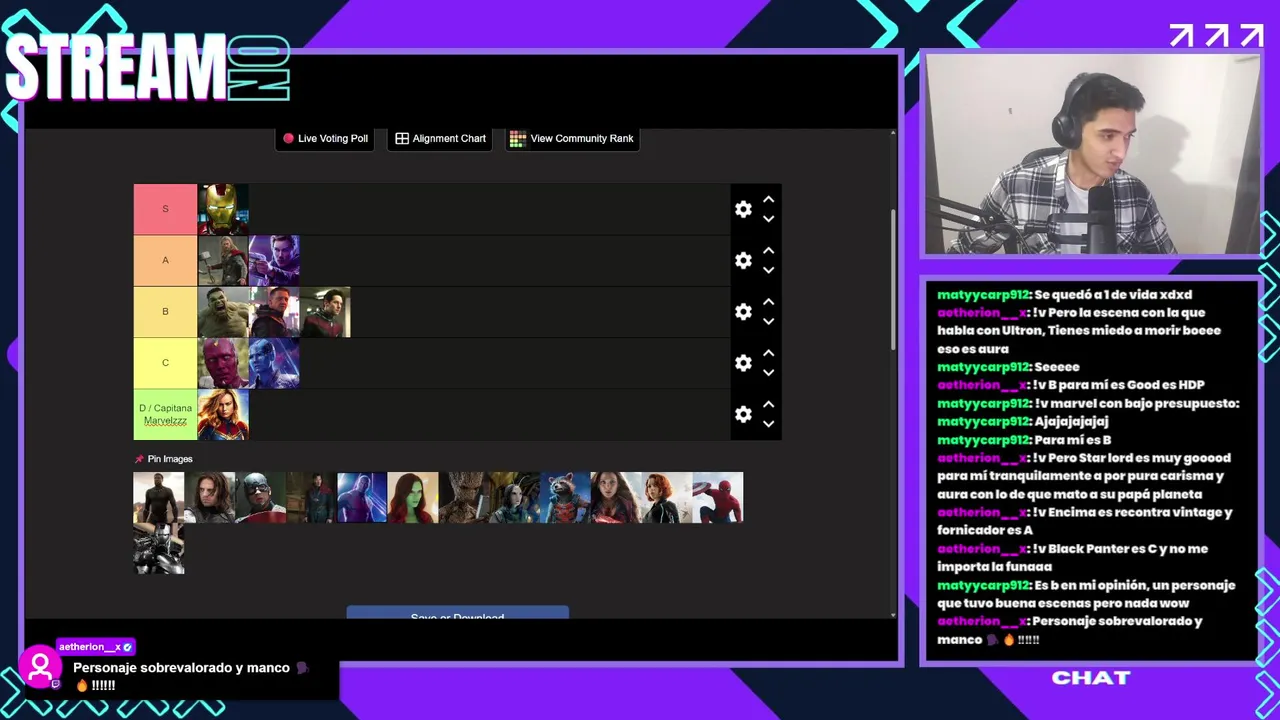Click the green D / Capitana Marvelzzz label

(165, 414)
